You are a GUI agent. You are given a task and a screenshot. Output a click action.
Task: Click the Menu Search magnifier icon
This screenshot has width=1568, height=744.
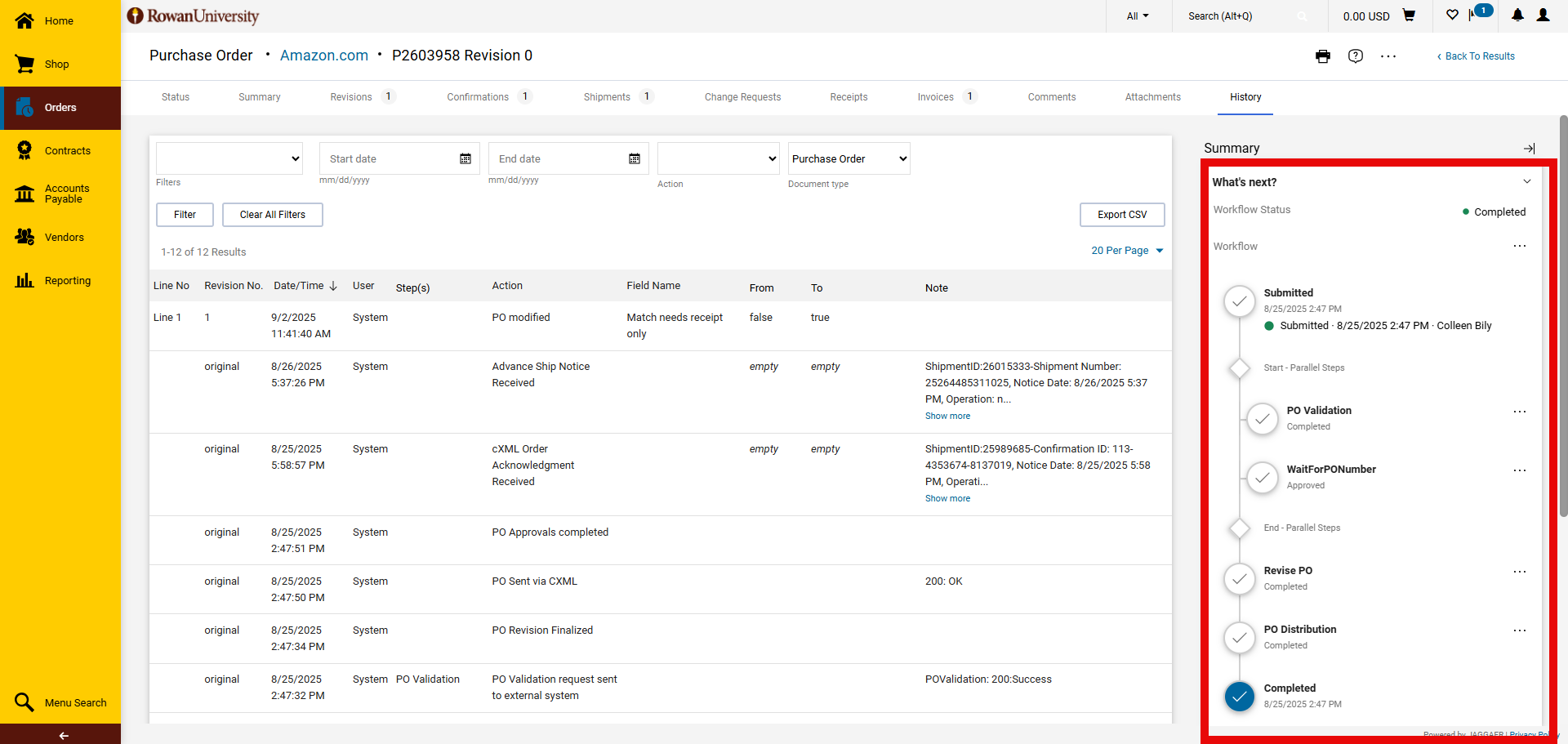24,702
